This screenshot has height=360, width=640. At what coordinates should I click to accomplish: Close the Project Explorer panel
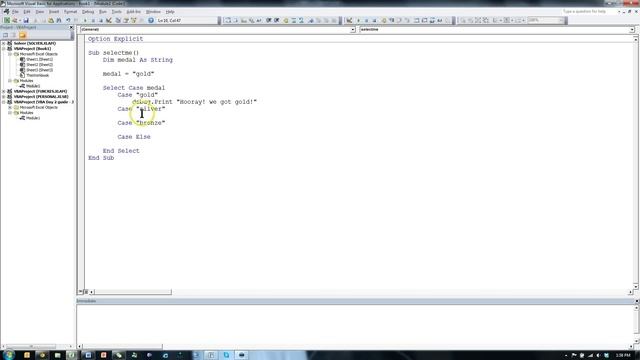[x=71, y=27]
